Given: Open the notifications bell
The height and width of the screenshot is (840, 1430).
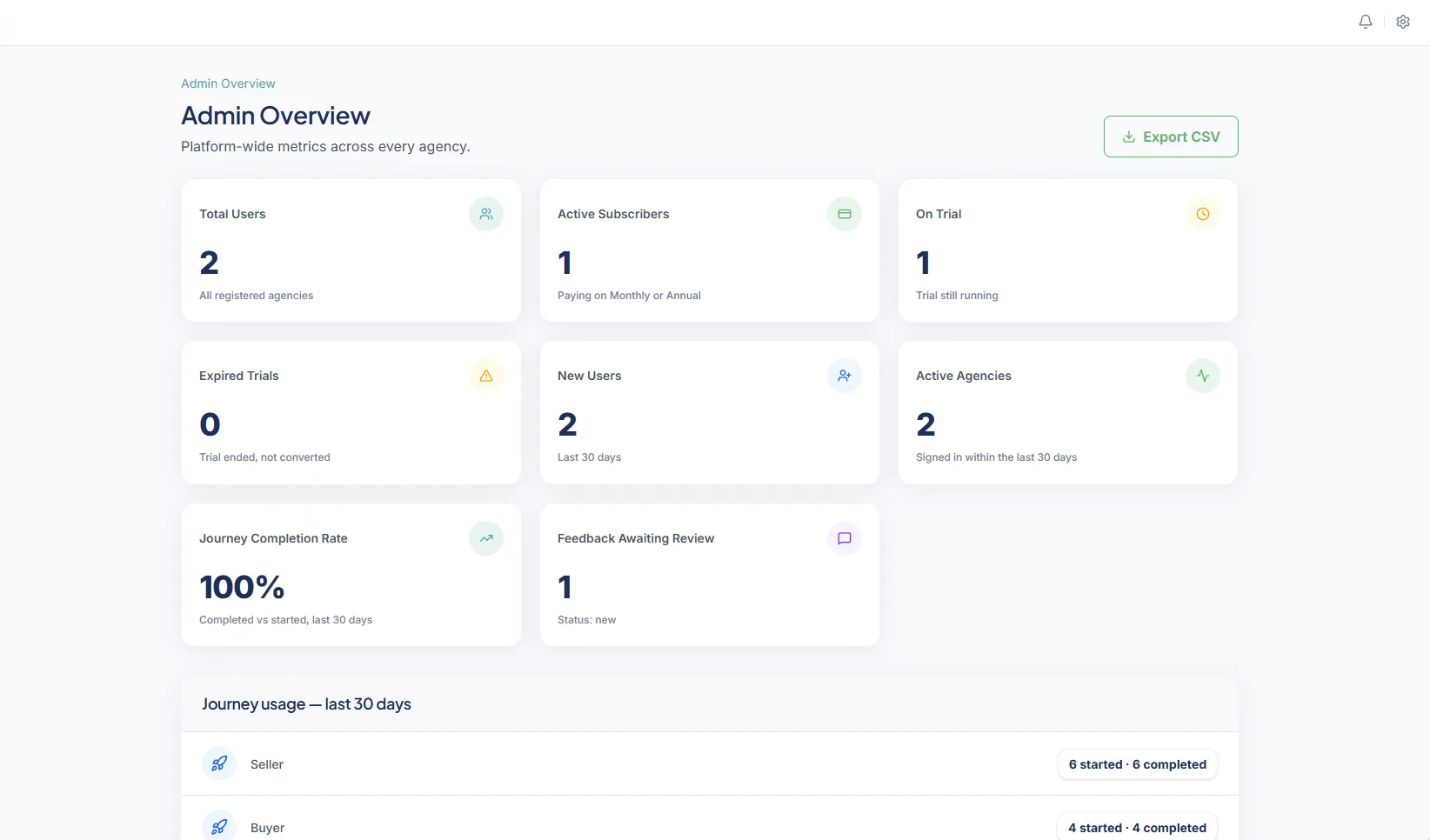Looking at the screenshot, I should click(1366, 22).
